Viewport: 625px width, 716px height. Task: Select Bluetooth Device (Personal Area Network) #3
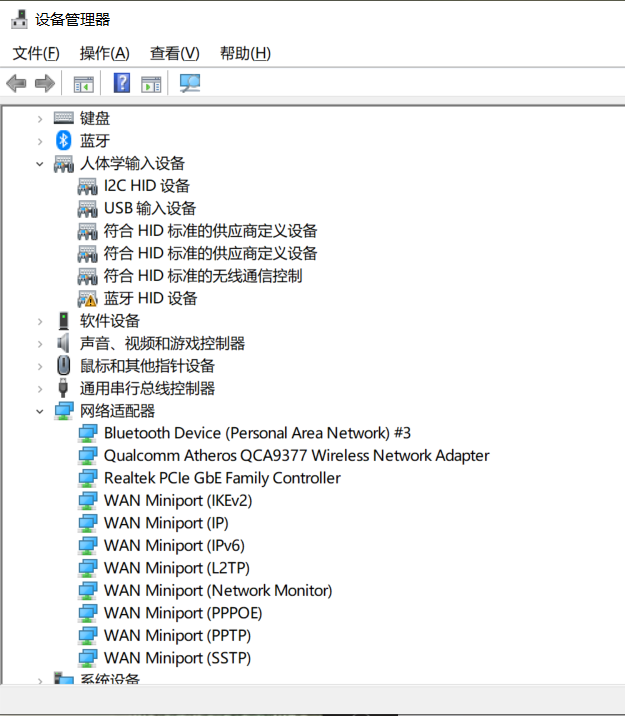pos(257,433)
